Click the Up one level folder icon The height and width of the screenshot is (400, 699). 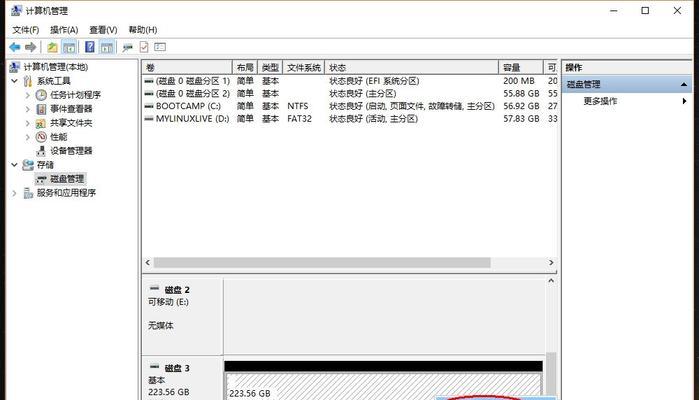[x=53, y=47]
